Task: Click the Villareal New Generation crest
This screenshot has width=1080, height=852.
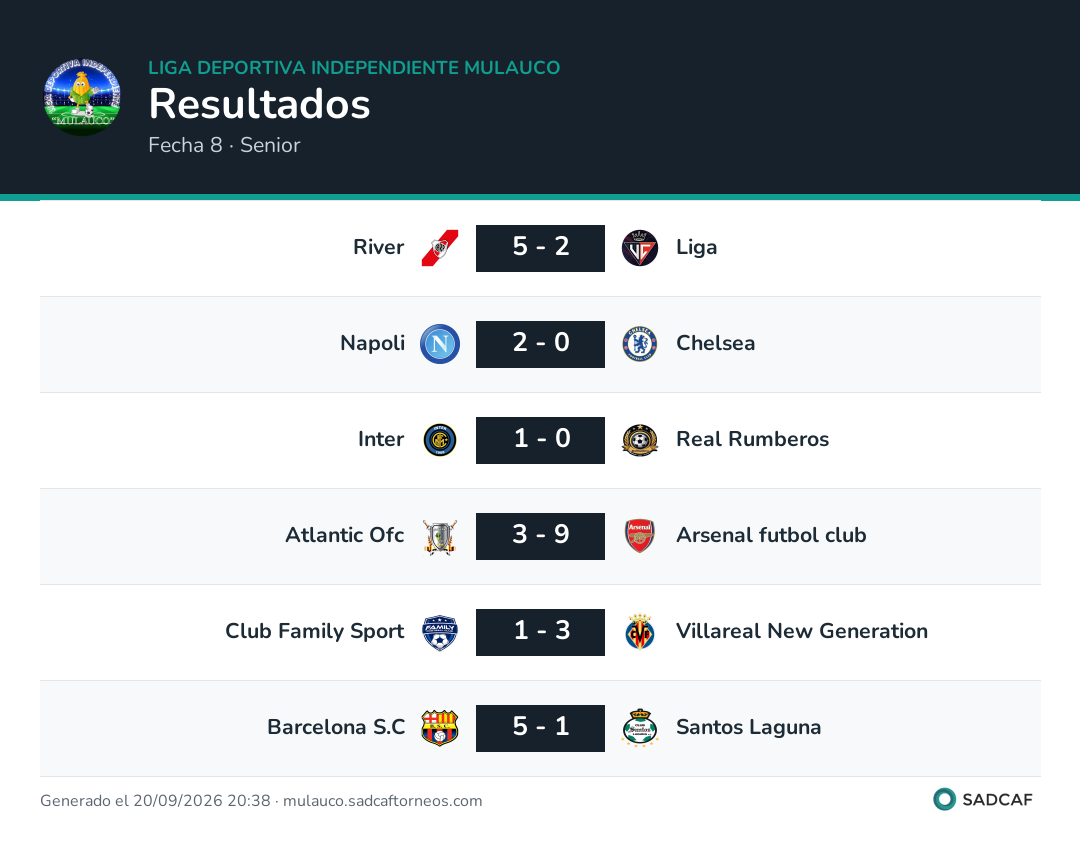Action: click(639, 632)
